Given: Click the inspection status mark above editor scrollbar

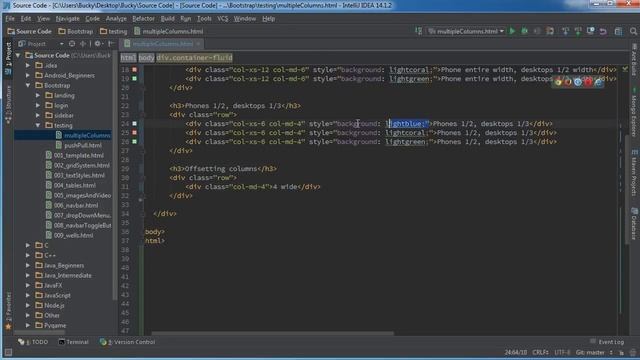Looking at the screenshot, I should pos(625,70).
